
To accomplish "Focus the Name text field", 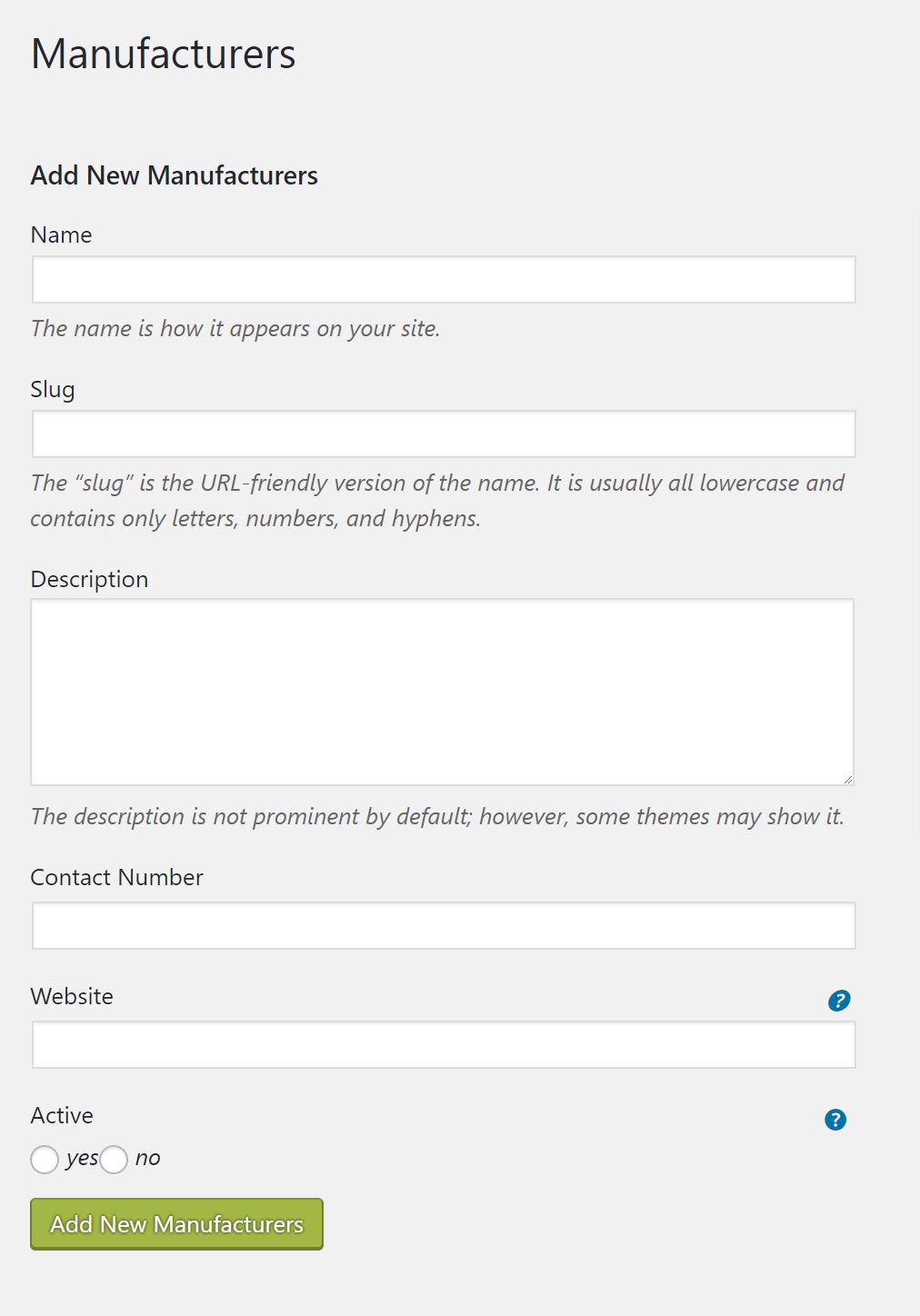I will click(444, 279).
